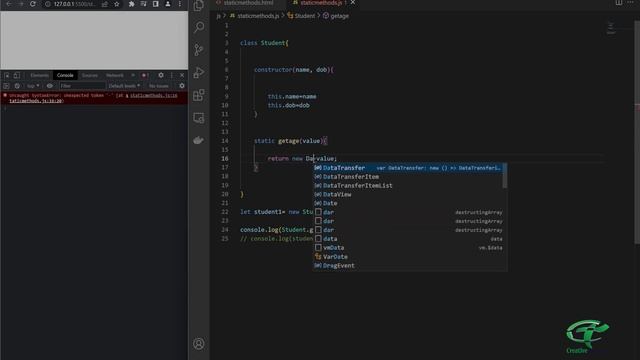Select DataTransferItem suggestion
The width and height of the screenshot is (640, 360).
[x=408, y=177]
